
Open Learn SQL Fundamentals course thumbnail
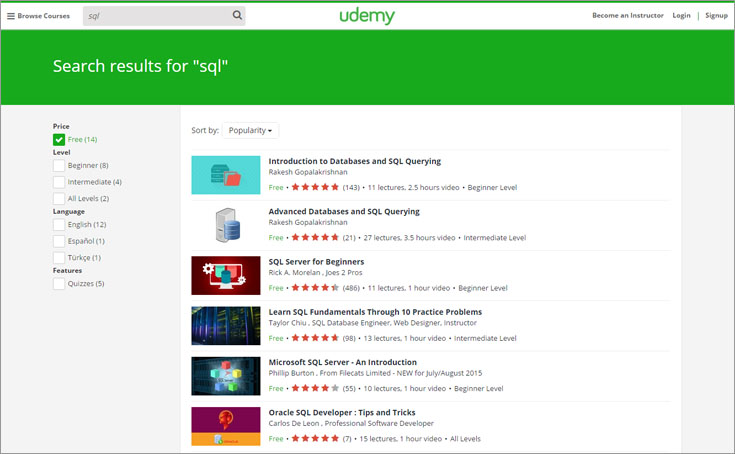click(225, 326)
